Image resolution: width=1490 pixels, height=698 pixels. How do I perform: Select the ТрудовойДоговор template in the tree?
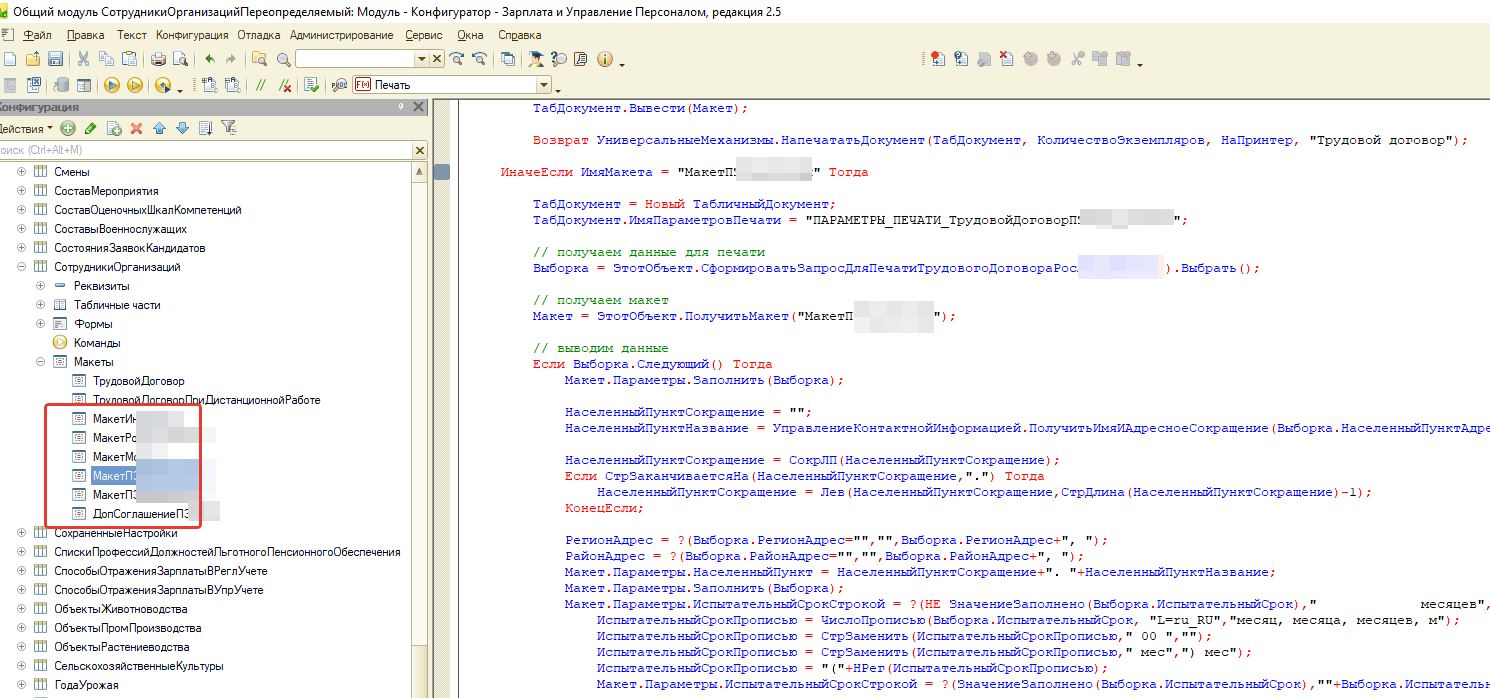[138, 381]
